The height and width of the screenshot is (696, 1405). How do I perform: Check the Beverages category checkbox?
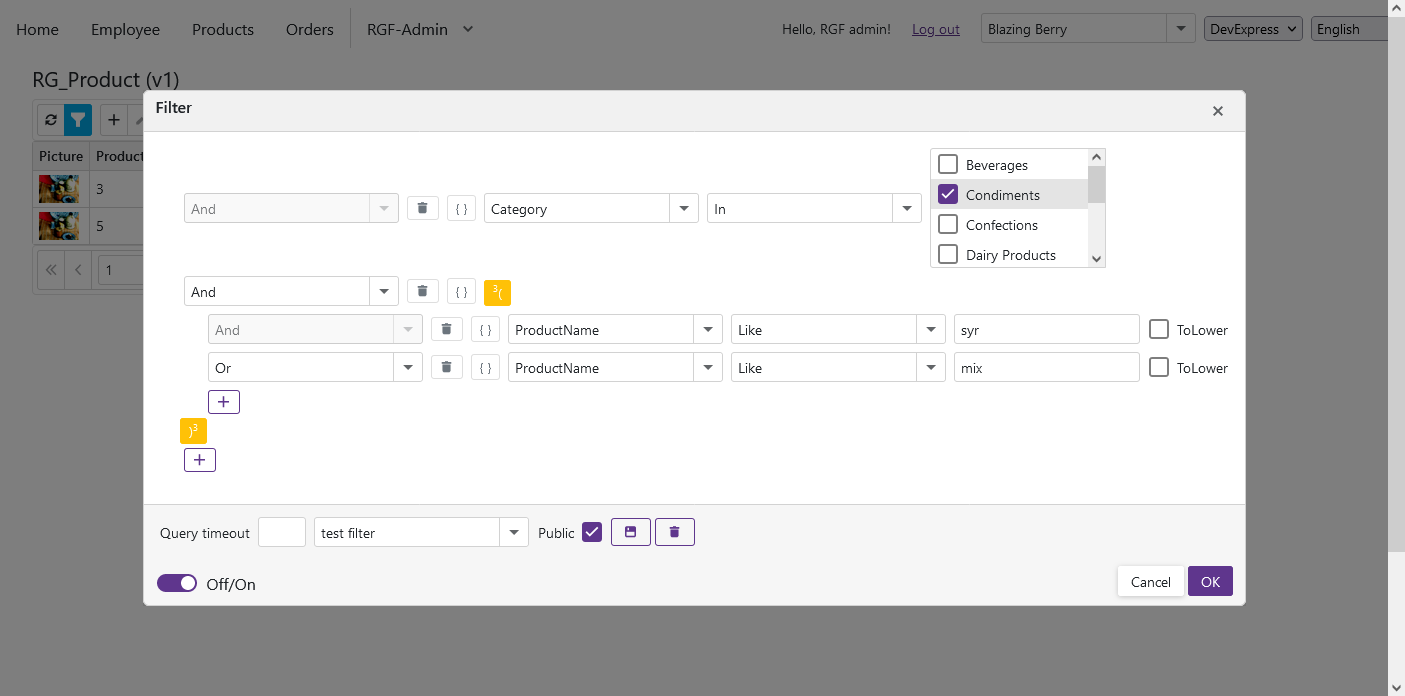click(x=948, y=165)
